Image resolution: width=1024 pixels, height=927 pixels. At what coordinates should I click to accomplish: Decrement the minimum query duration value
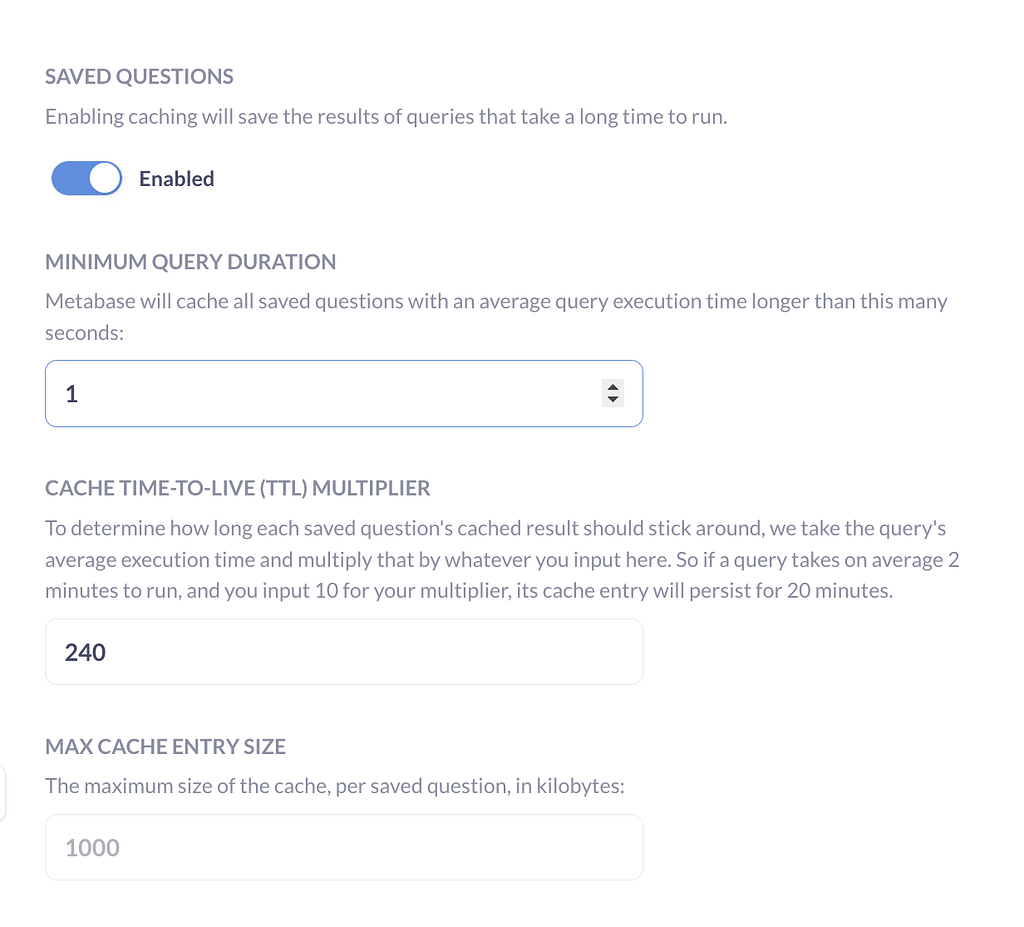click(613, 400)
